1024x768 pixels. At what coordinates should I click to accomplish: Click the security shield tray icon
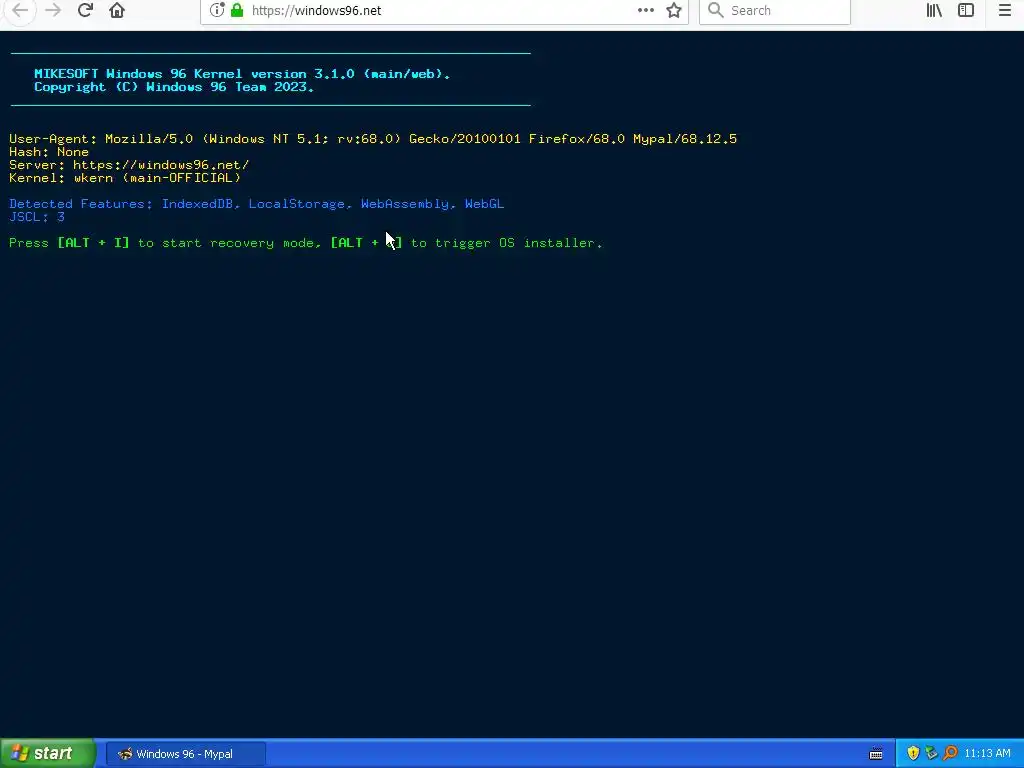click(x=913, y=754)
